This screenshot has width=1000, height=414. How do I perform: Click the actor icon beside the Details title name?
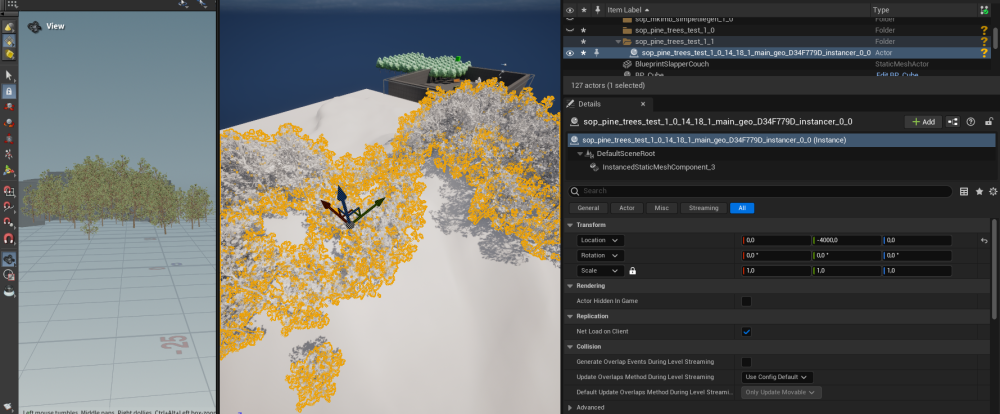tap(574, 122)
